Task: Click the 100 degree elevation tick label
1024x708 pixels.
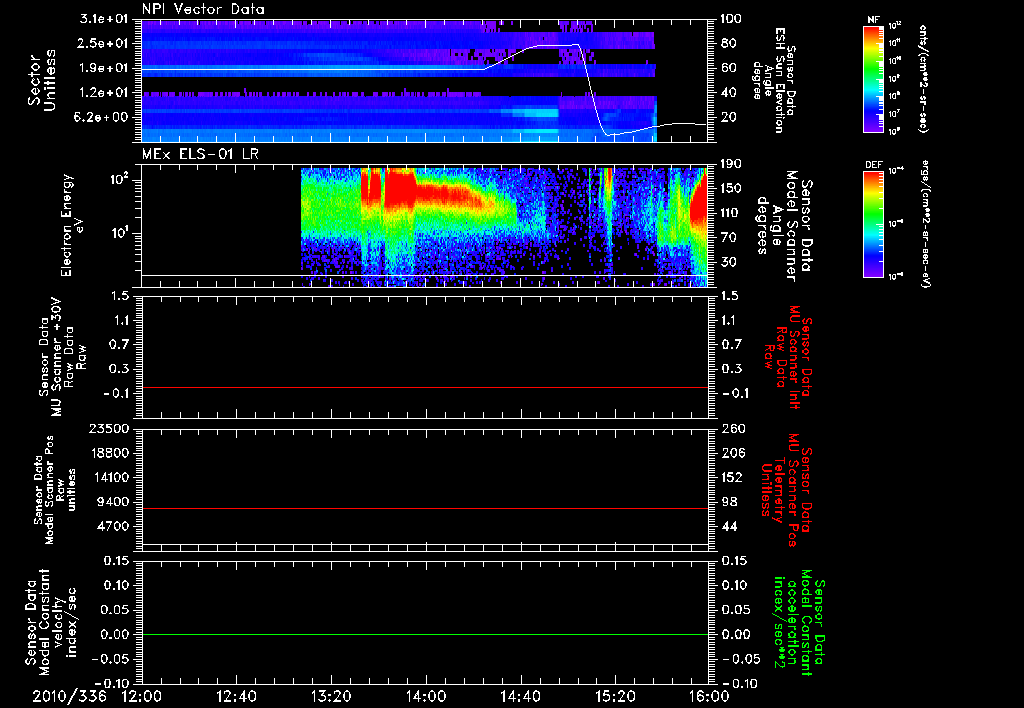Action: [731, 19]
